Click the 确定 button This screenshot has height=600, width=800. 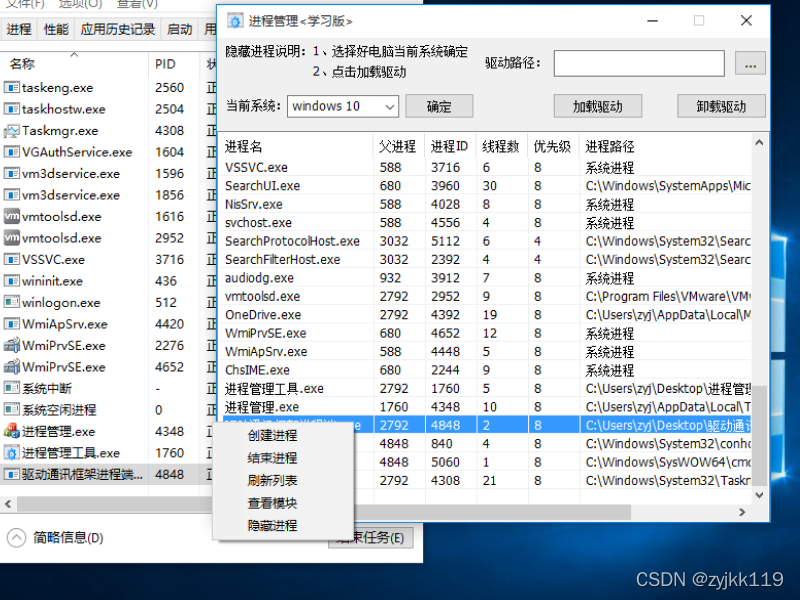click(x=439, y=106)
